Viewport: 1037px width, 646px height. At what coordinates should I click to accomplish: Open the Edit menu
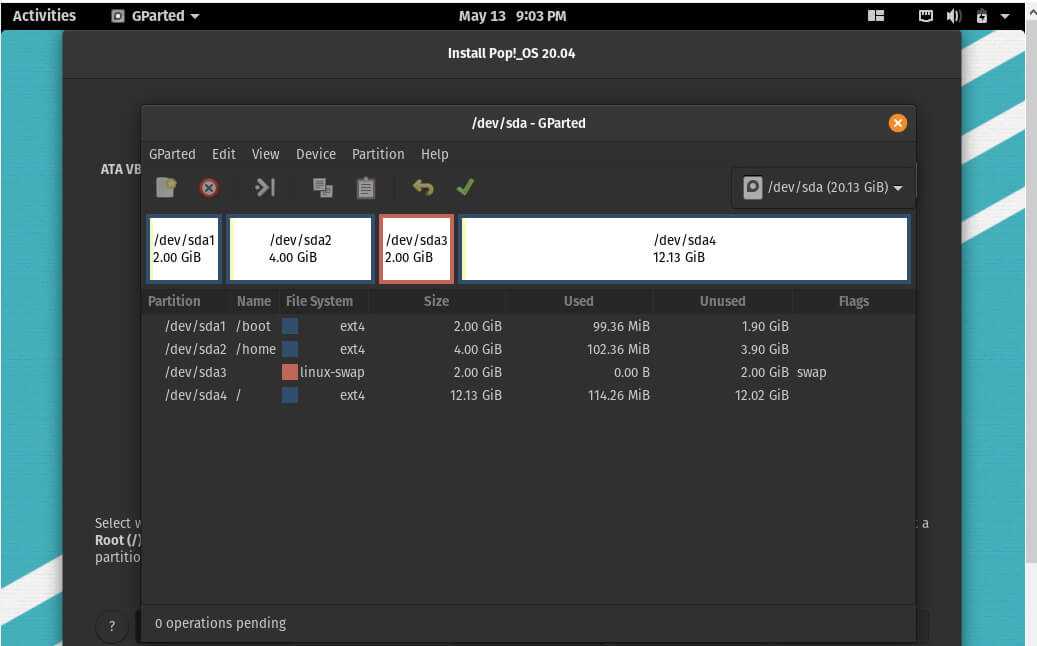[x=224, y=154]
